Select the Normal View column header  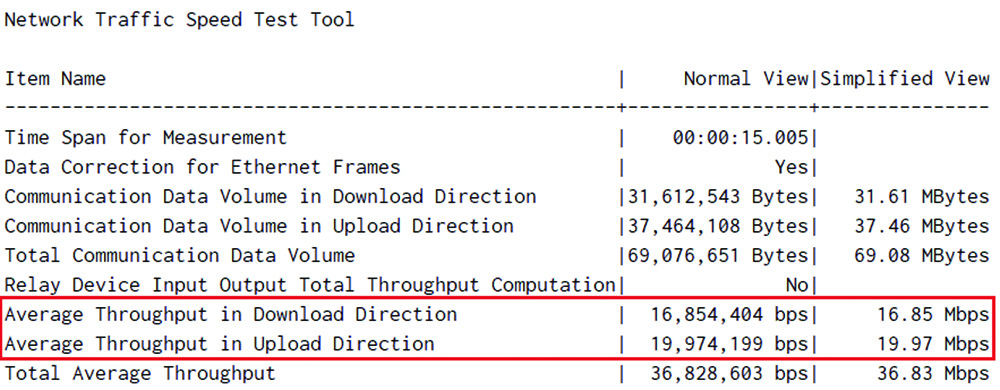tap(746, 79)
